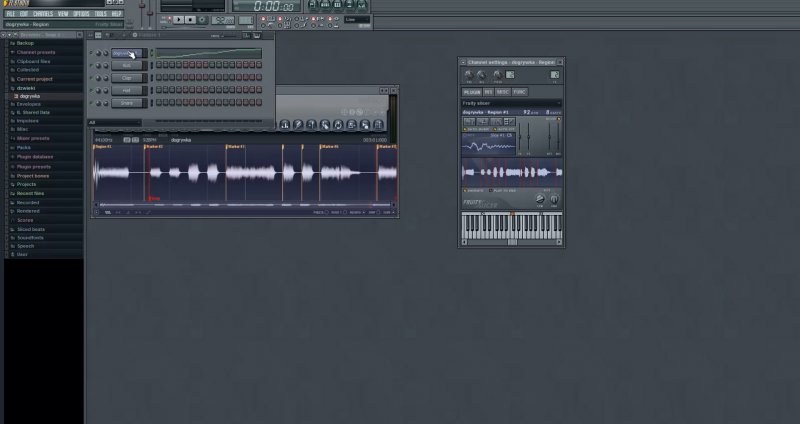Click the waveform preview in Fruity slicer
The width and height of the screenshot is (800, 424).
pyautogui.click(x=510, y=171)
